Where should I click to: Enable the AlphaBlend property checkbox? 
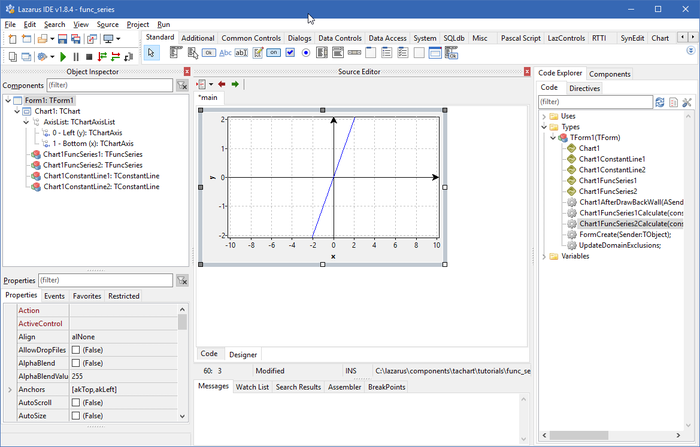coord(76,363)
